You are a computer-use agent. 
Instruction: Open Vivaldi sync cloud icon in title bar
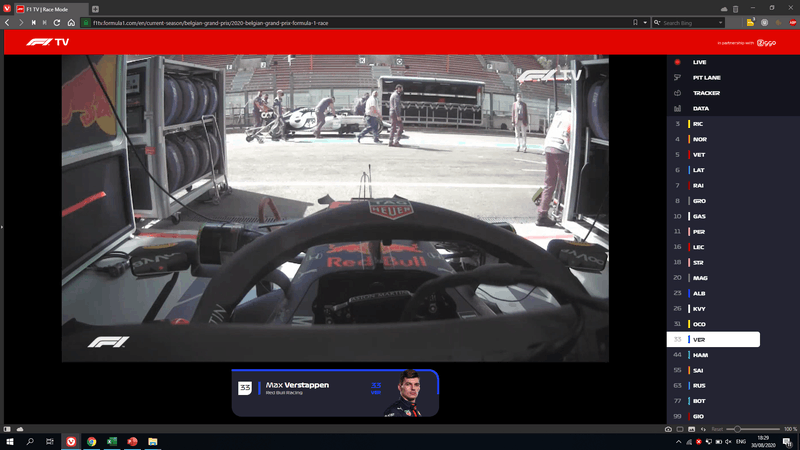tap(724, 9)
